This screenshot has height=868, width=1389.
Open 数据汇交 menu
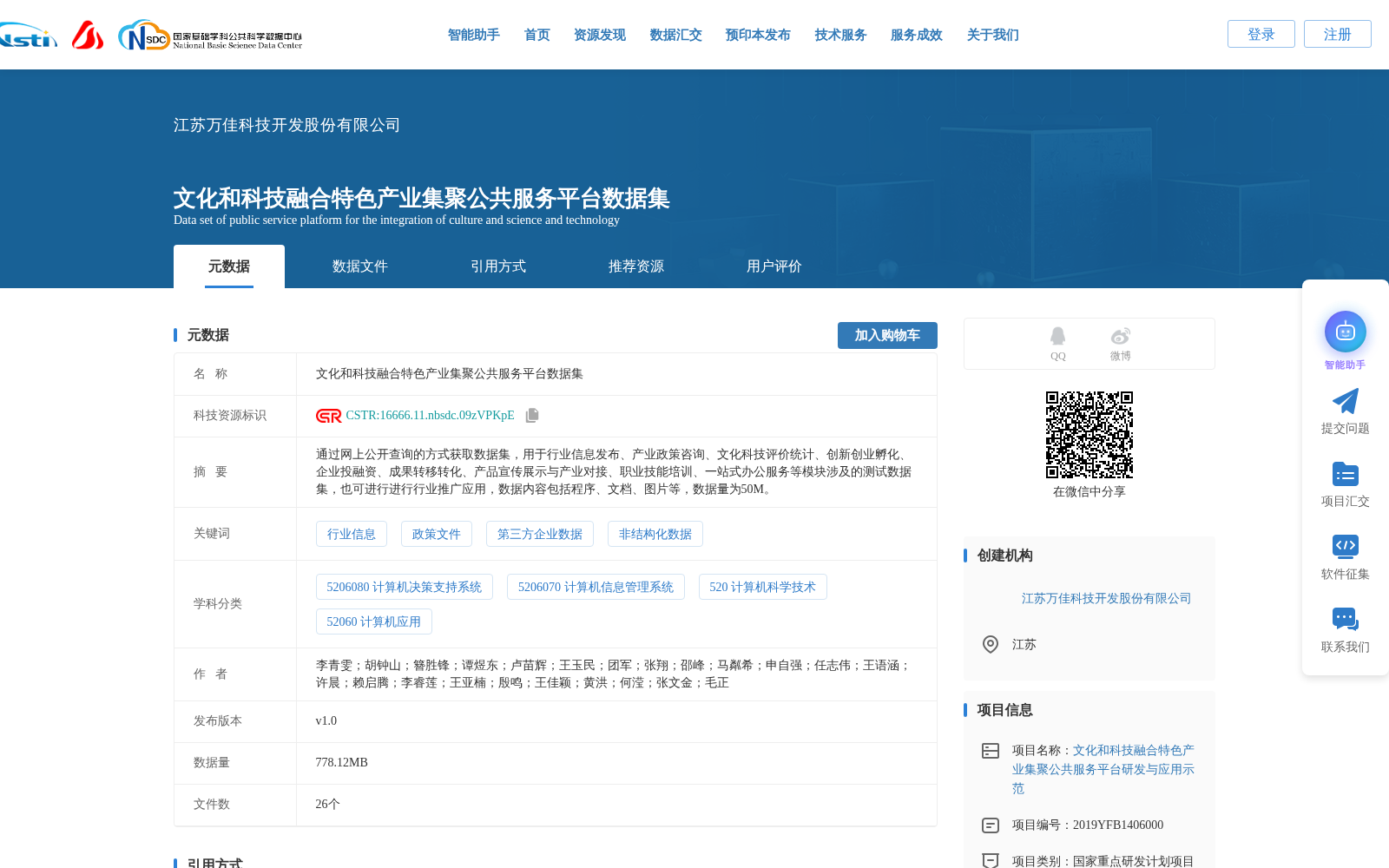click(x=676, y=35)
